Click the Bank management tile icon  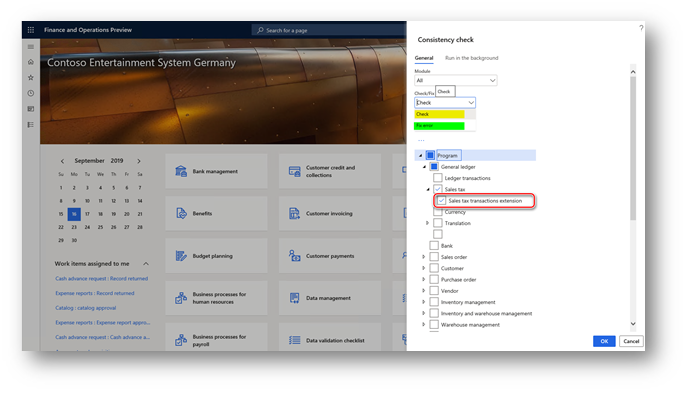pyautogui.click(x=181, y=171)
